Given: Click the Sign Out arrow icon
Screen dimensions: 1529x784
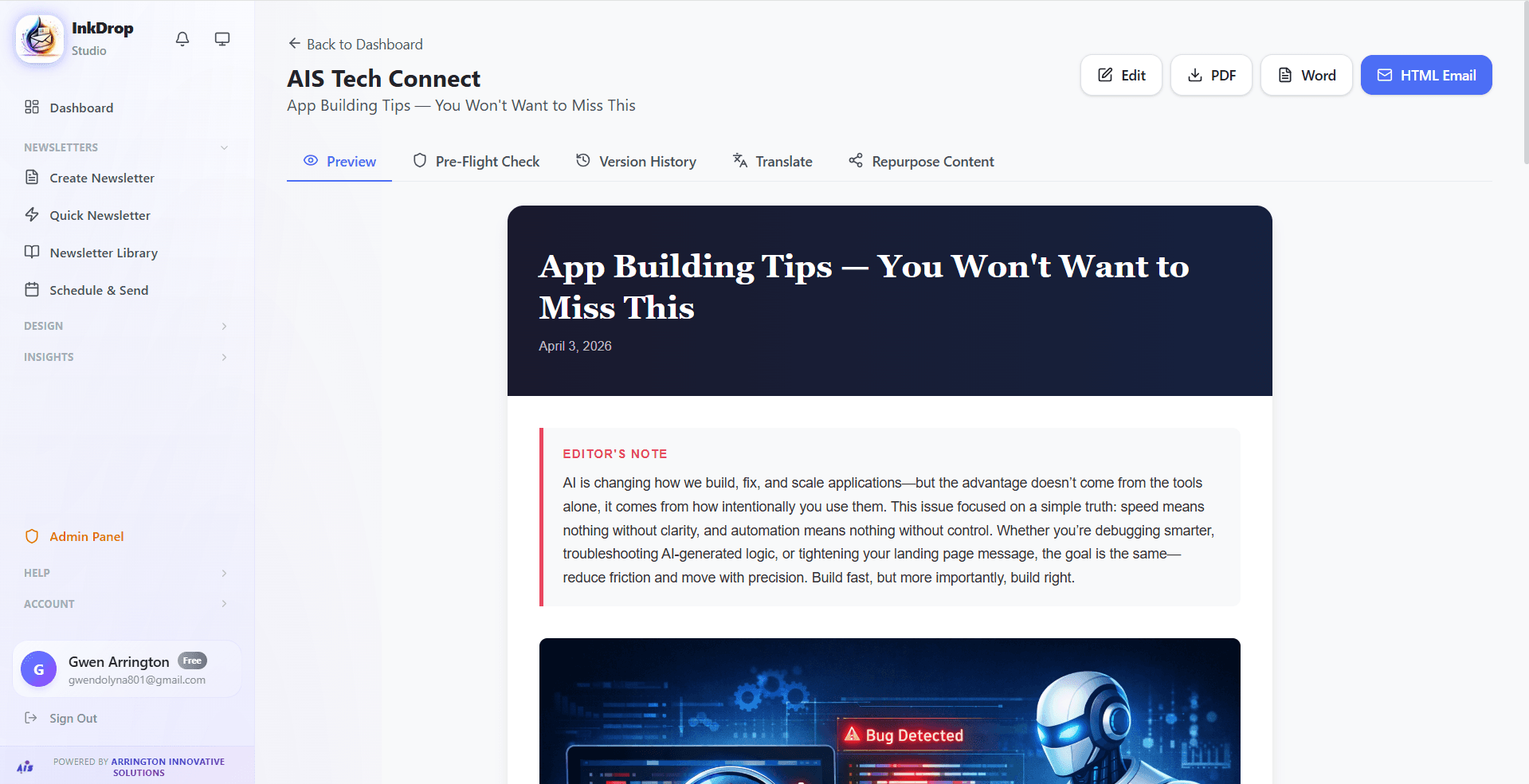Looking at the screenshot, I should pos(31,718).
